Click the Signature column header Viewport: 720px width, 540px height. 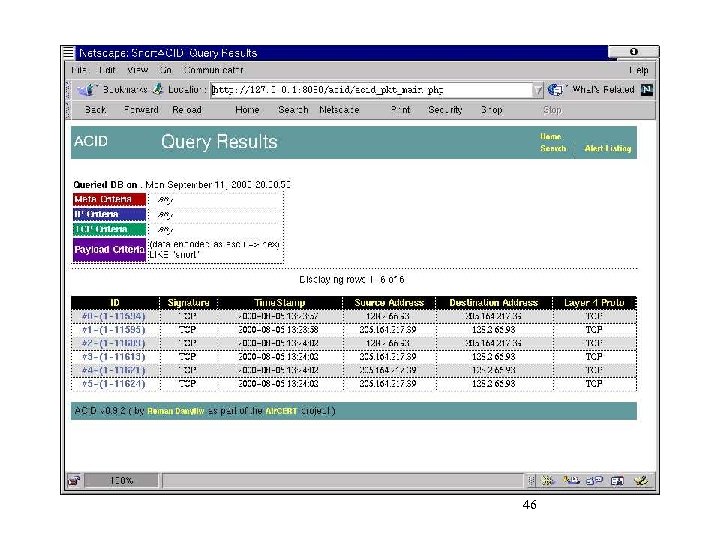pyautogui.click(x=188, y=303)
